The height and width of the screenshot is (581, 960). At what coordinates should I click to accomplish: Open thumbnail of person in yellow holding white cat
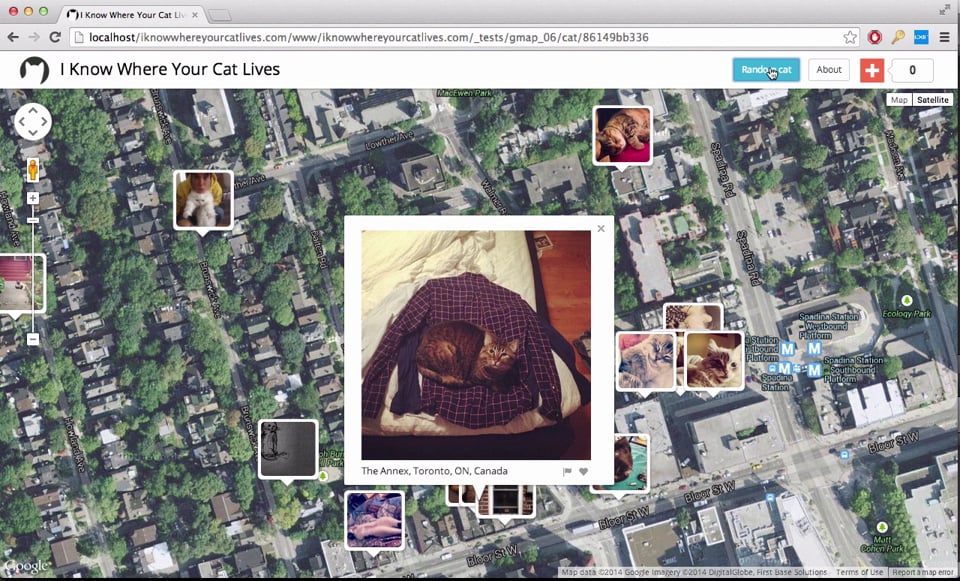[x=203, y=200]
